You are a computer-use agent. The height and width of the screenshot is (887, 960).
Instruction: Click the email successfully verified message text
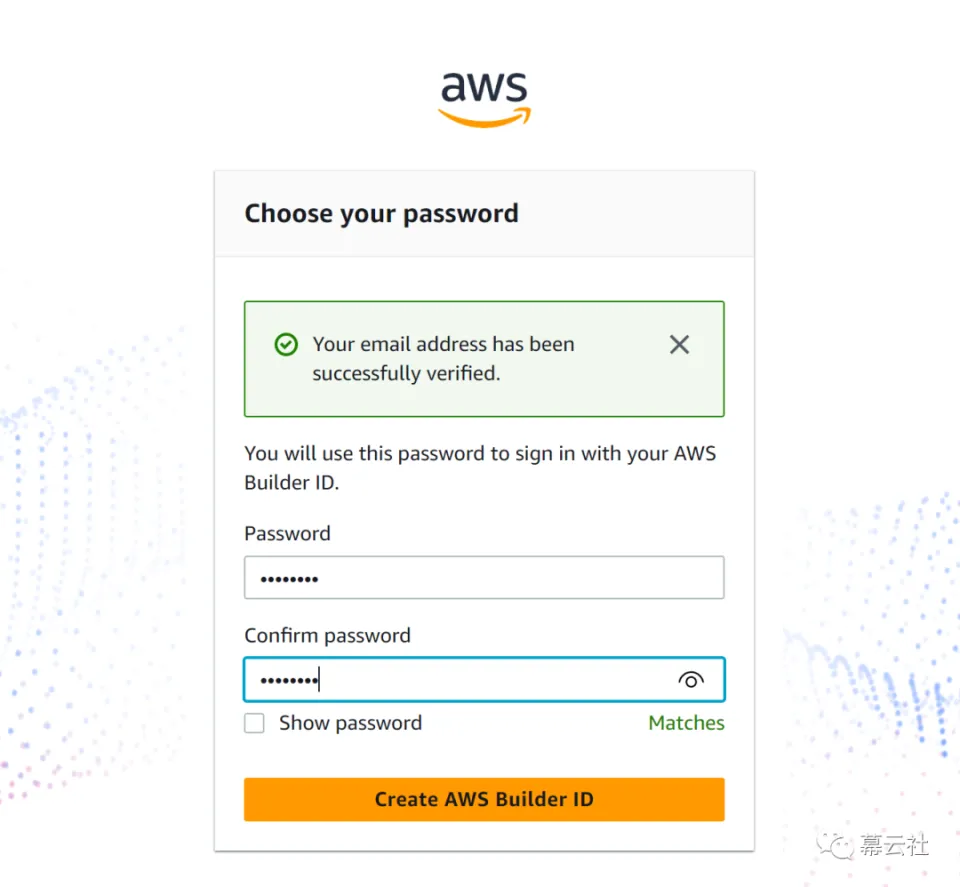point(443,359)
